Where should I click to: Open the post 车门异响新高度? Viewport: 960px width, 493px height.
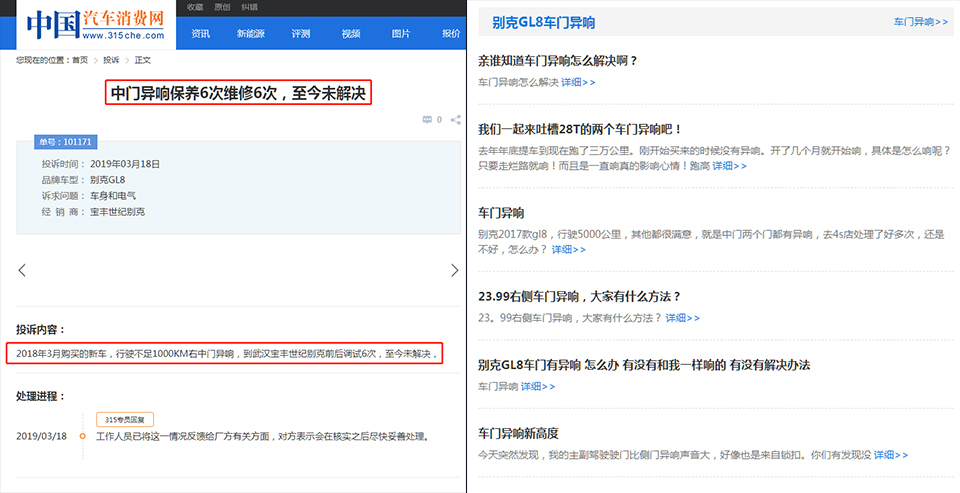(x=518, y=434)
